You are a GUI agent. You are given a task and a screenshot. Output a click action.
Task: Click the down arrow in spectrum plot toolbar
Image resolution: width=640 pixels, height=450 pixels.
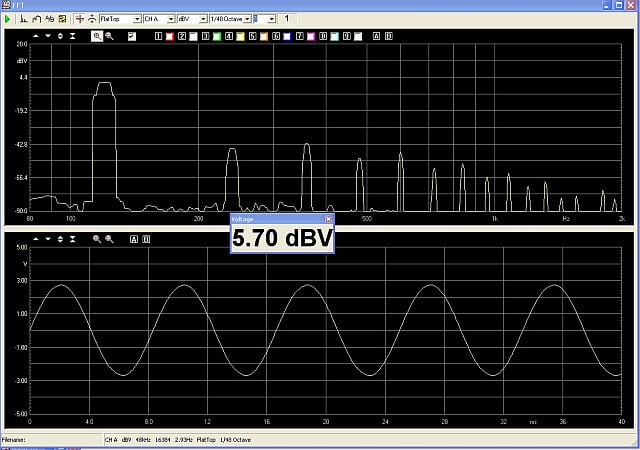47,36
